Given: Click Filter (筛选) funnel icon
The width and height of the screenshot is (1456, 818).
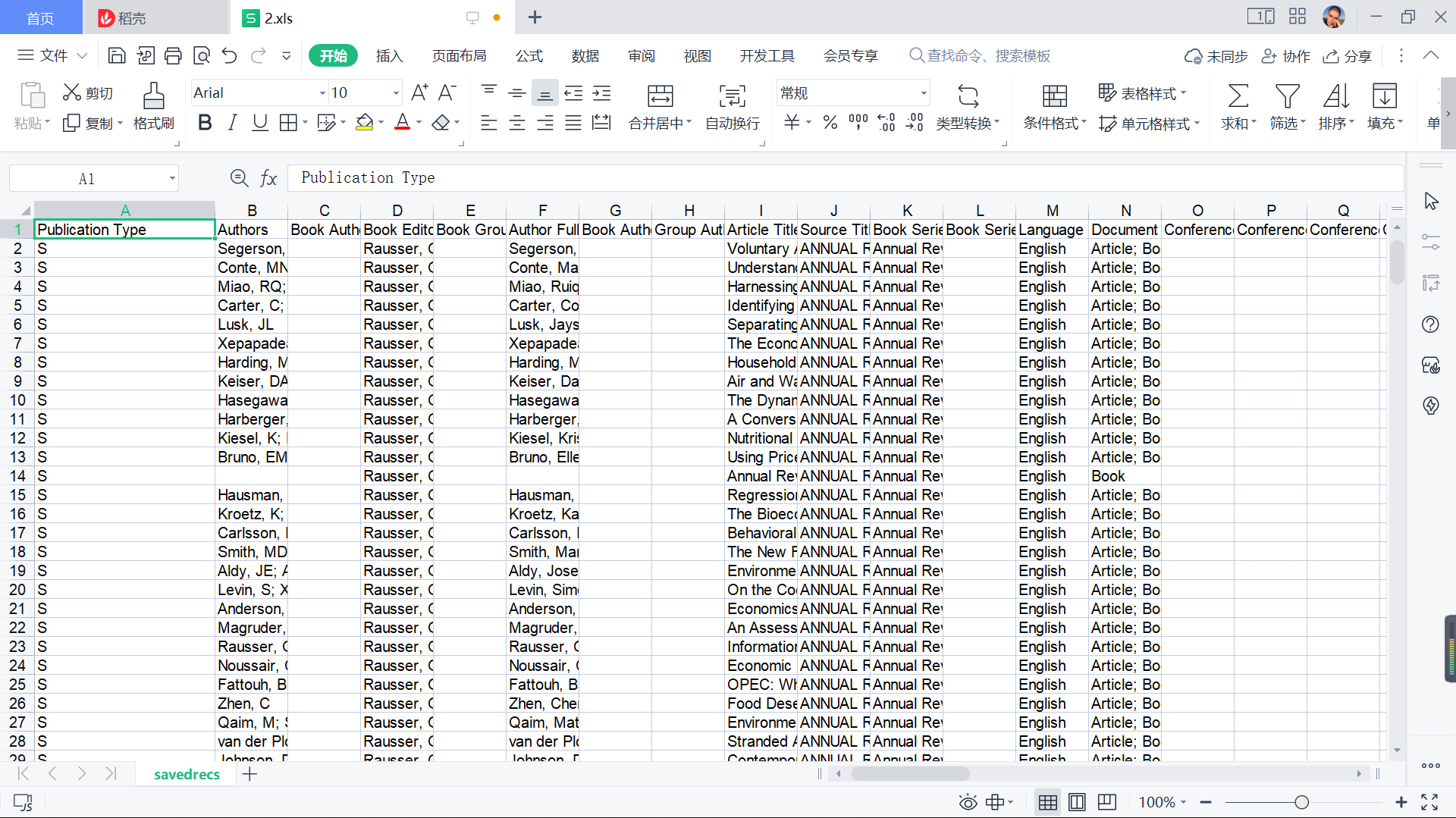Looking at the screenshot, I should [1287, 96].
